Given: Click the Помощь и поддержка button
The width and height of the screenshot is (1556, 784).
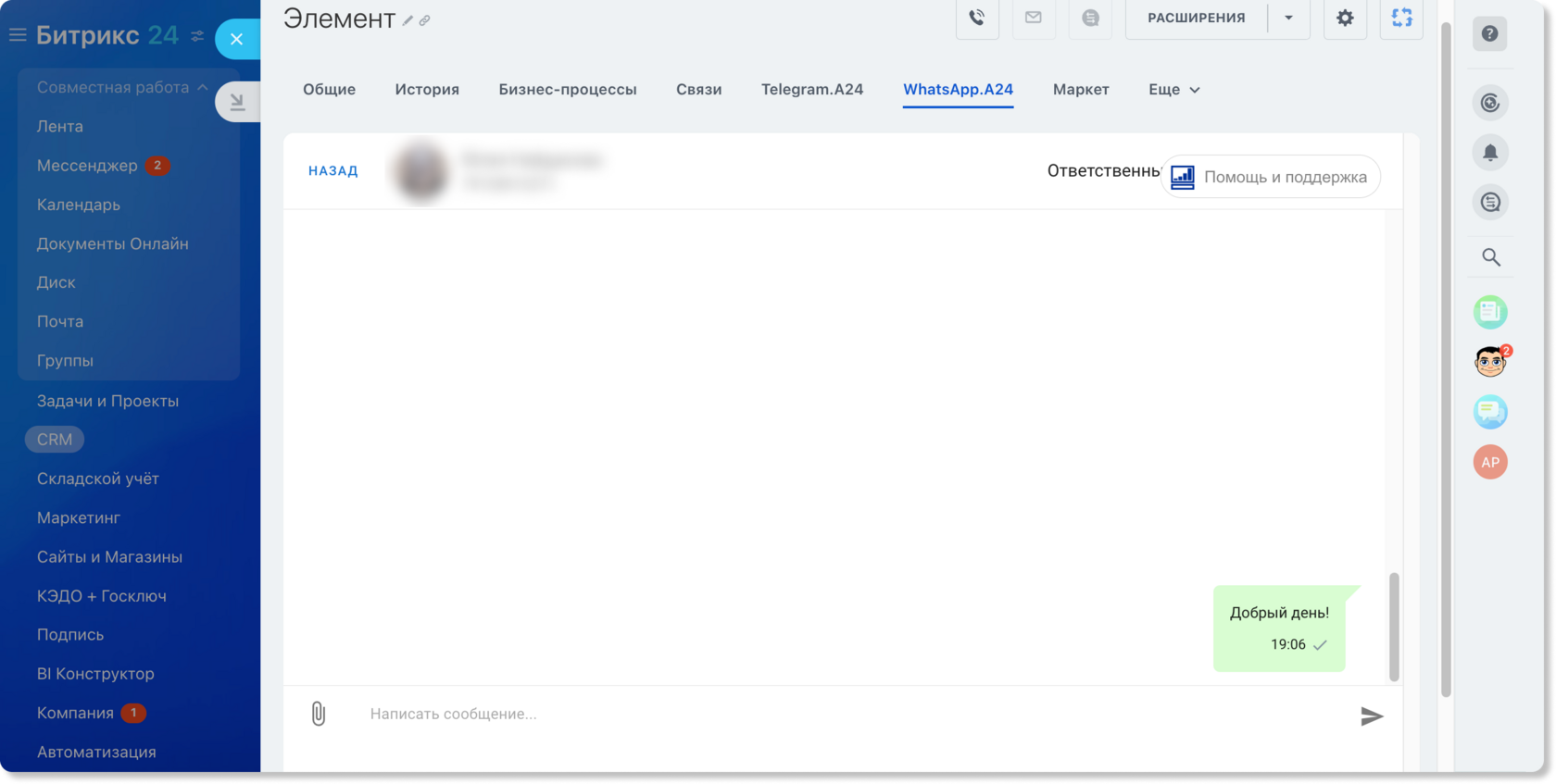Looking at the screenshot, I should pos(1271,177).
